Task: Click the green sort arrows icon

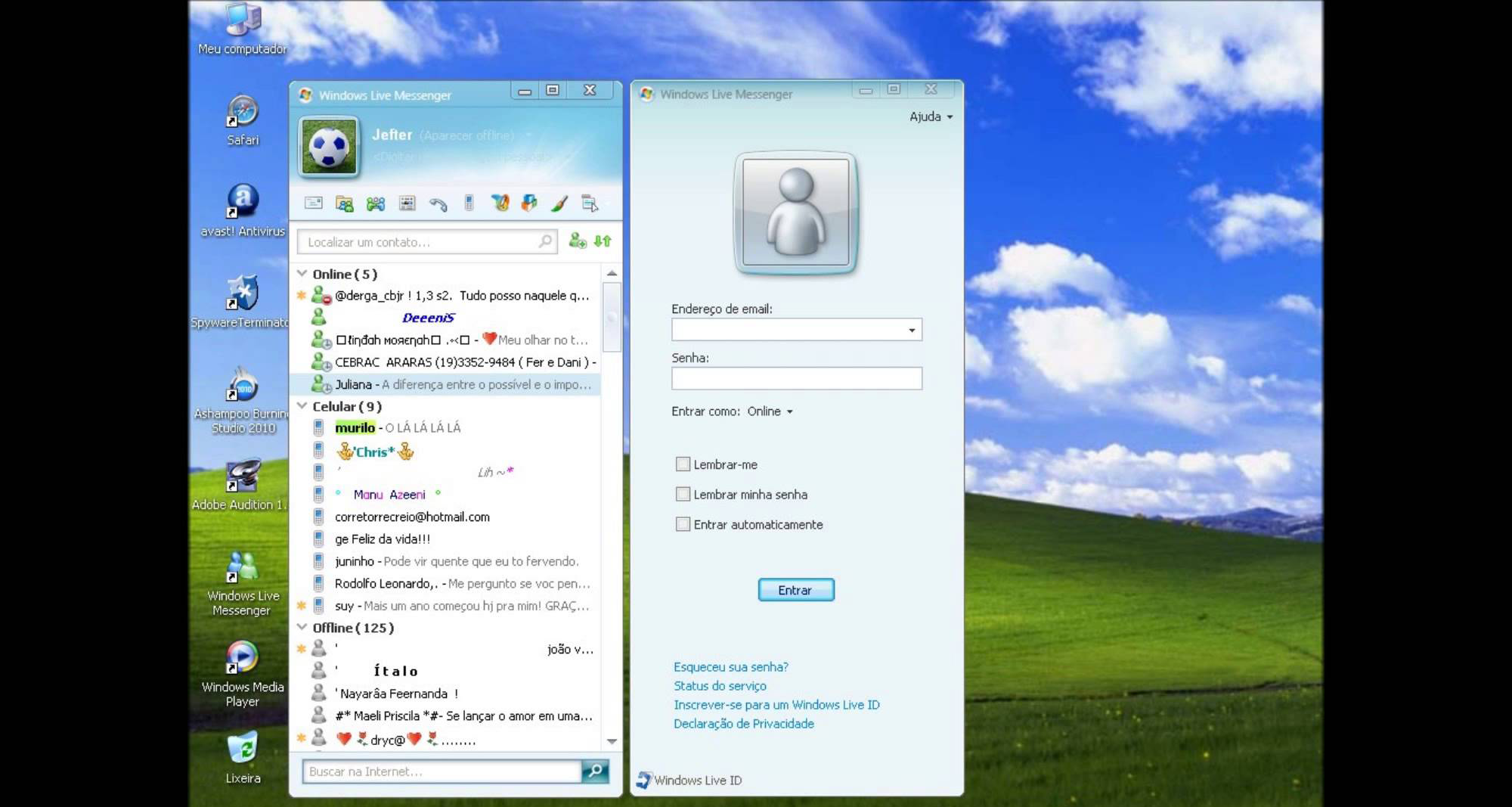Action: [x=603, y=241]
